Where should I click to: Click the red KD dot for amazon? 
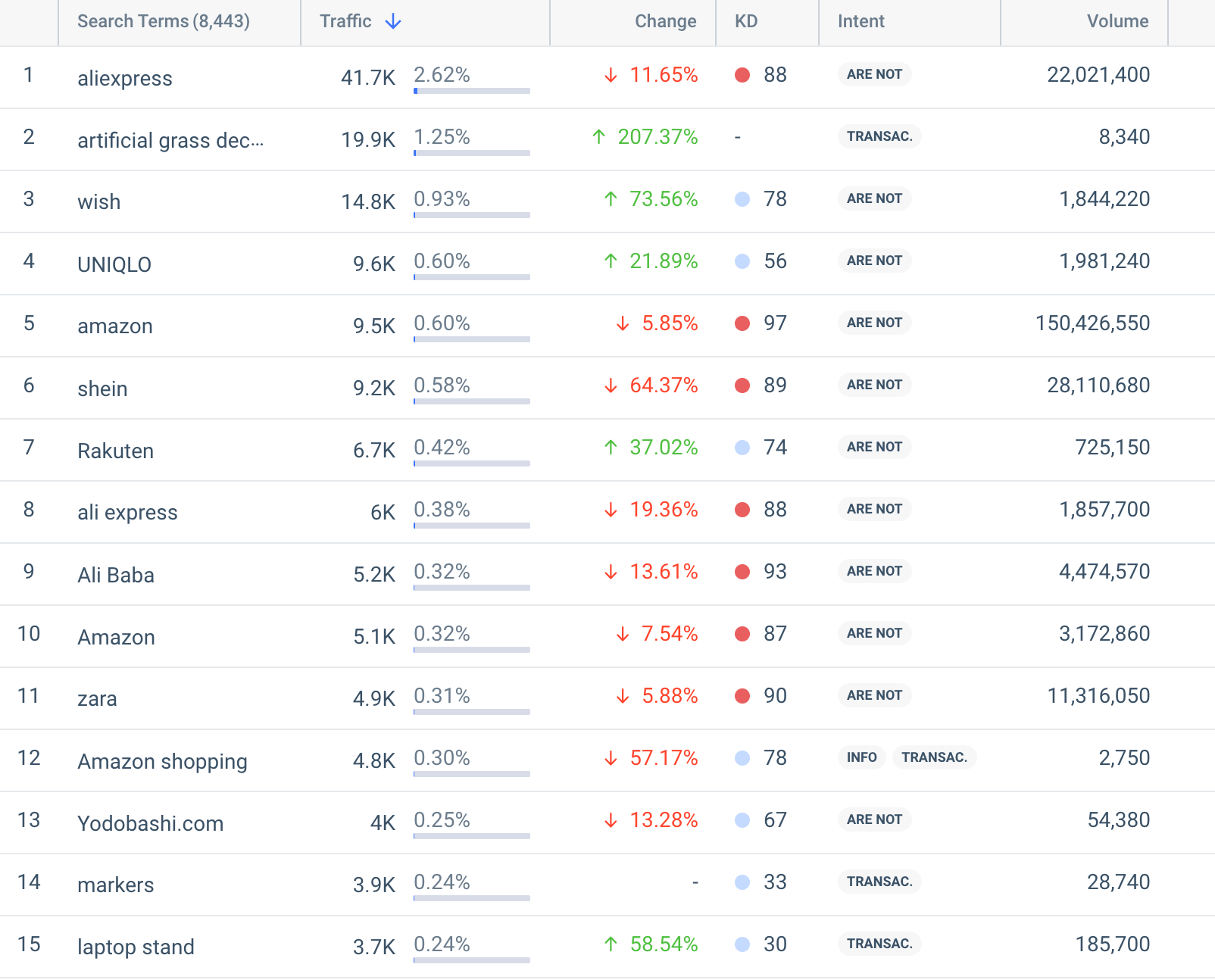coord(742,323)
